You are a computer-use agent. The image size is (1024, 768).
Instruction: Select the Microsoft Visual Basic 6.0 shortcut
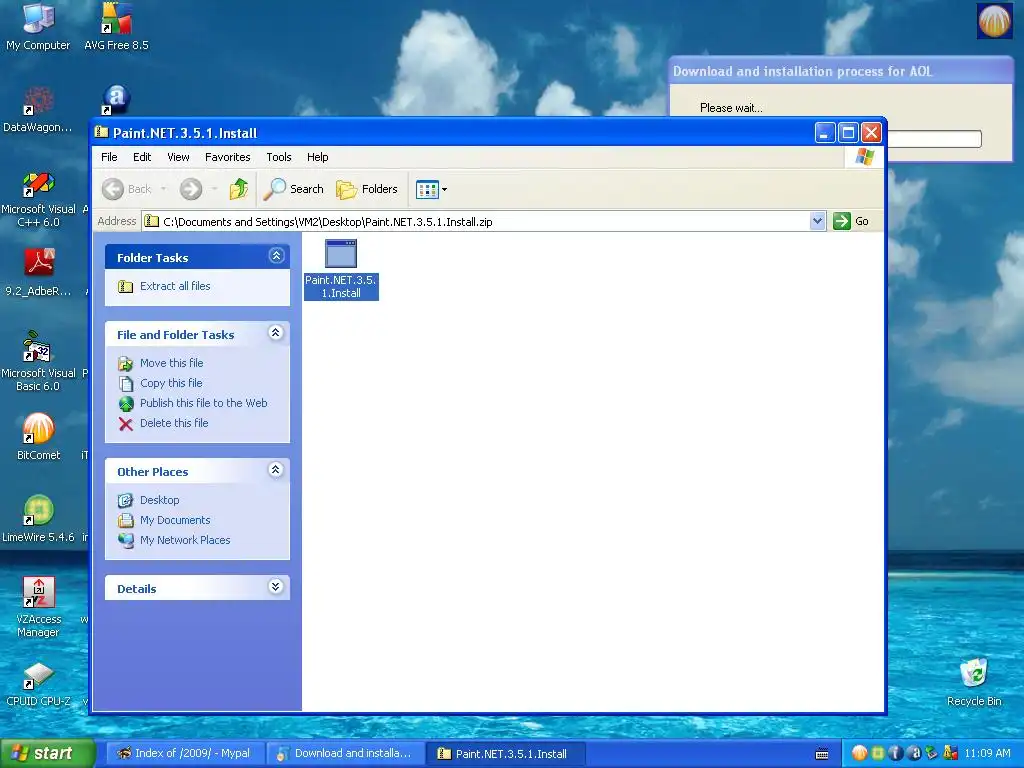[x=38, y=360]
